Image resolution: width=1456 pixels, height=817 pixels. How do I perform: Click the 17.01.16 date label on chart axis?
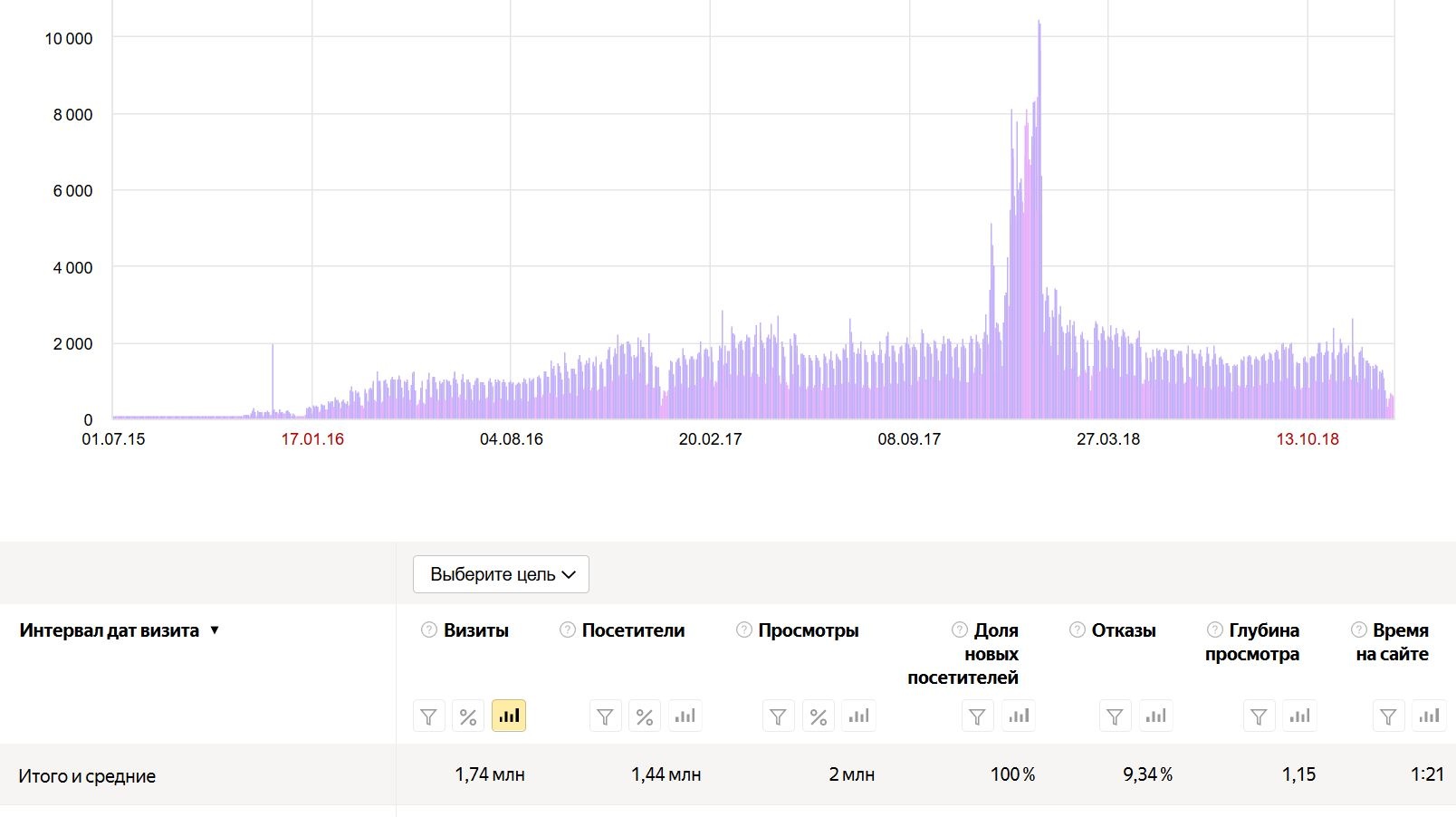click(x=312, y=439)
